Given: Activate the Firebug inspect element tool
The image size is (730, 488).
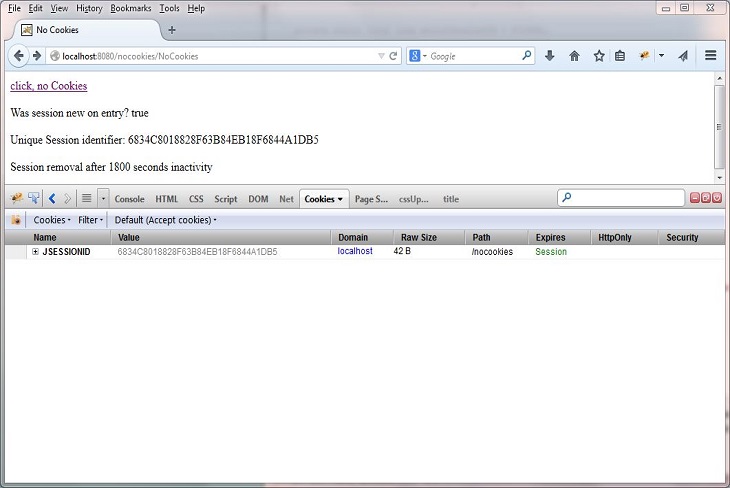Looking at the screenshot, I should 34,198.
